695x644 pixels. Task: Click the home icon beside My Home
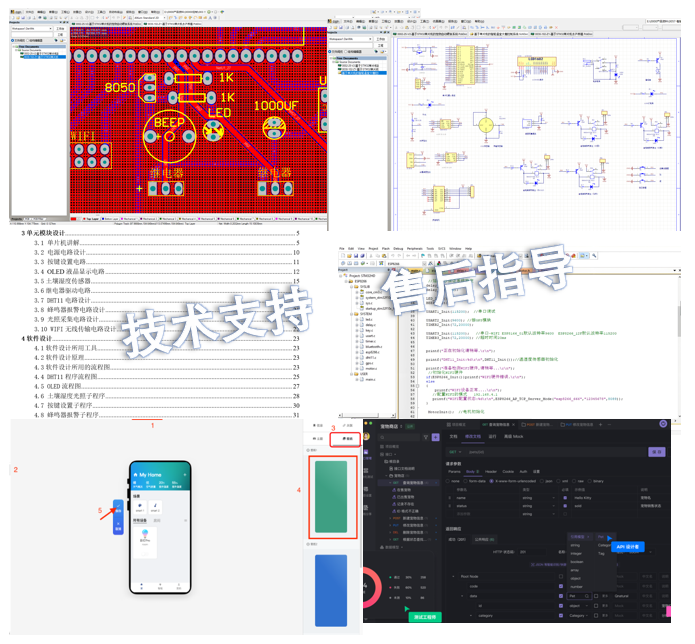click(x=136, y=475)
